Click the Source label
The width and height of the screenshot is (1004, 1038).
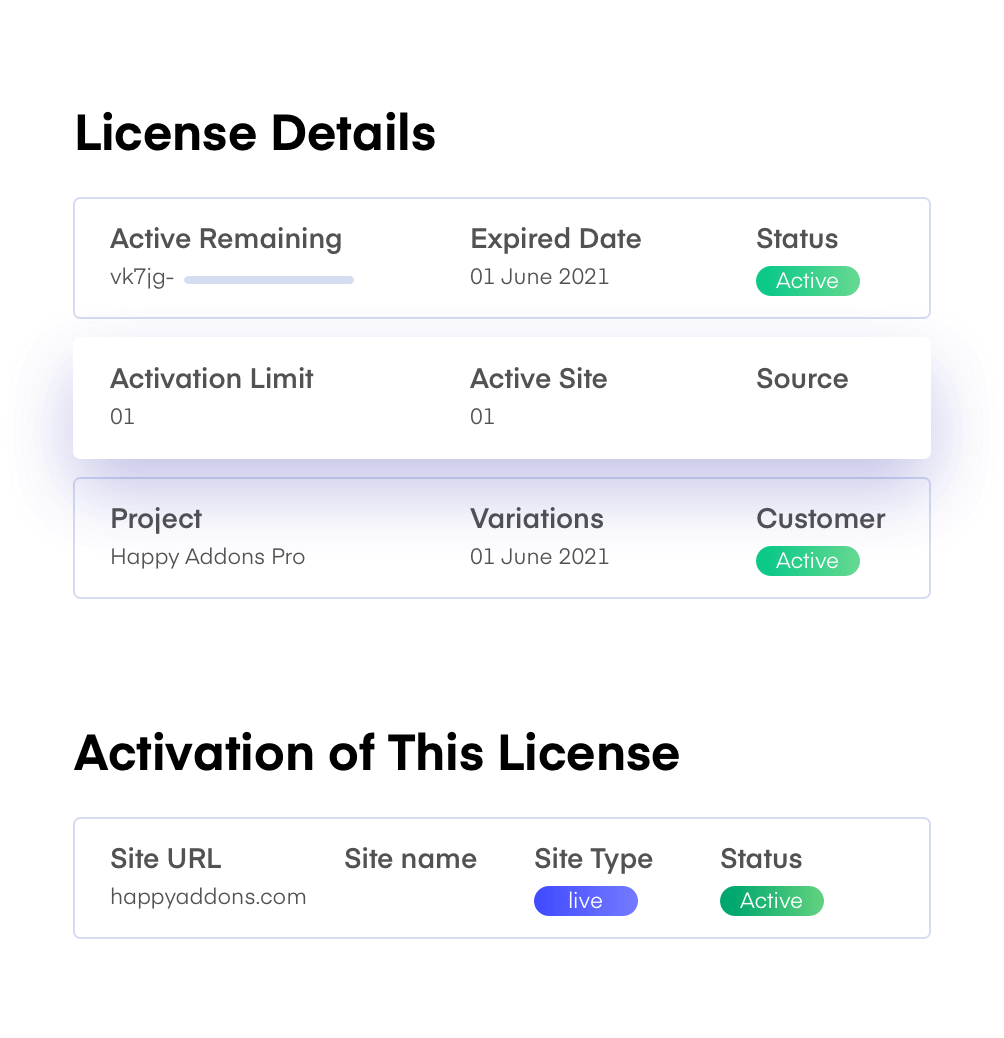click(x=802, y=379)
